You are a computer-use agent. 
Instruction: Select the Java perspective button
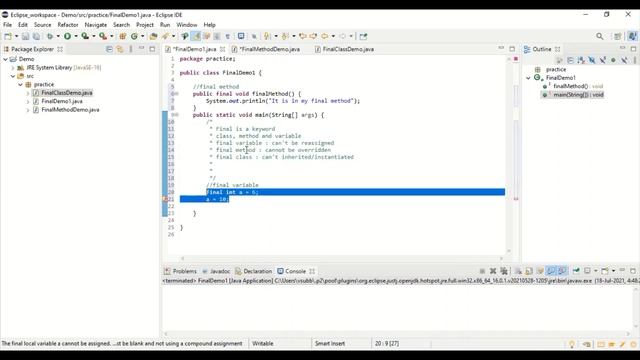633,36
